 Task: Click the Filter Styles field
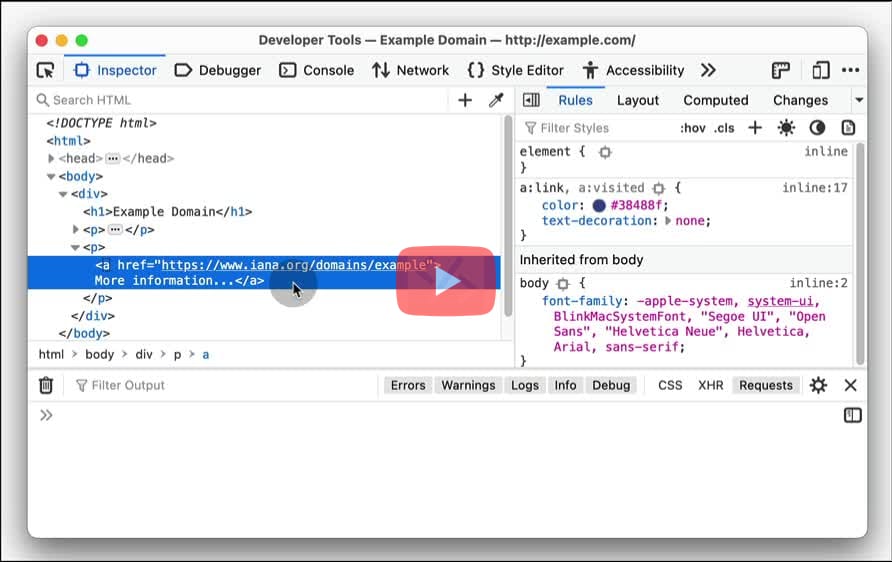[597, 128]
